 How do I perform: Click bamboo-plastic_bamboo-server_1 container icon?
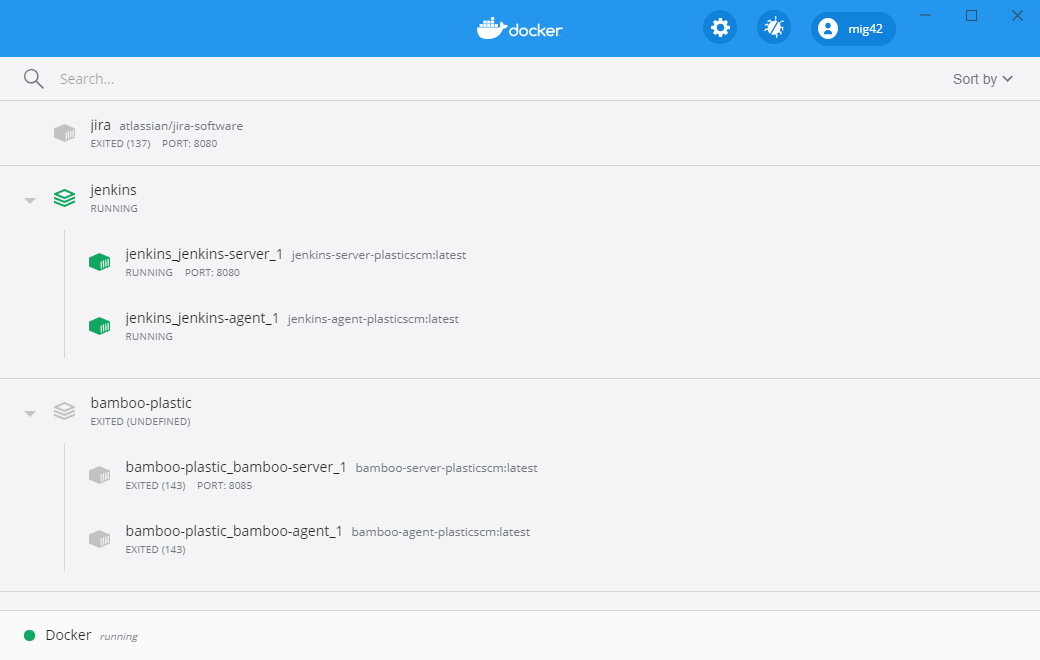coord(99,475)
